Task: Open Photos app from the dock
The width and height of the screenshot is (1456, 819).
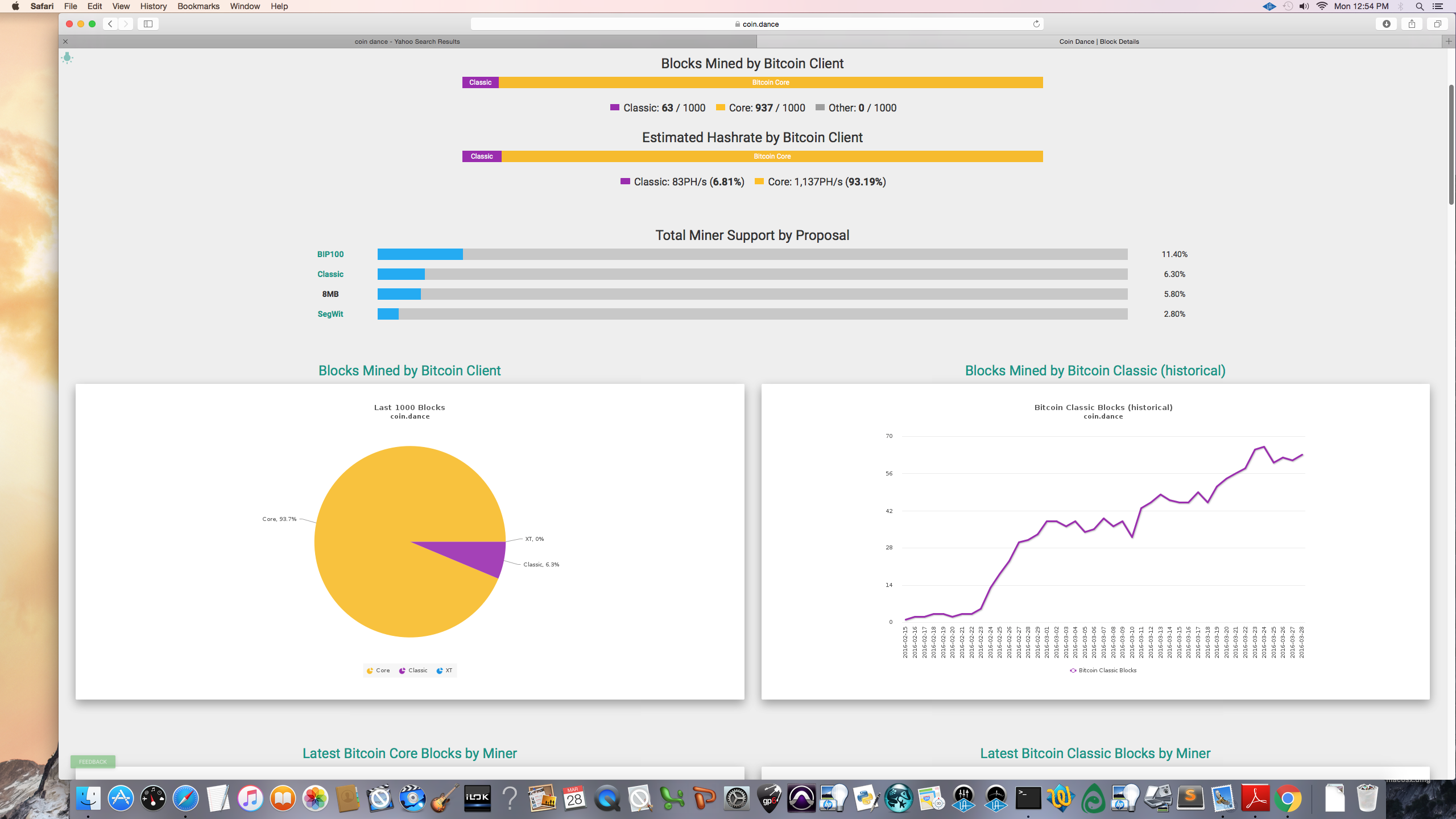Action: [x=315, y=799]
